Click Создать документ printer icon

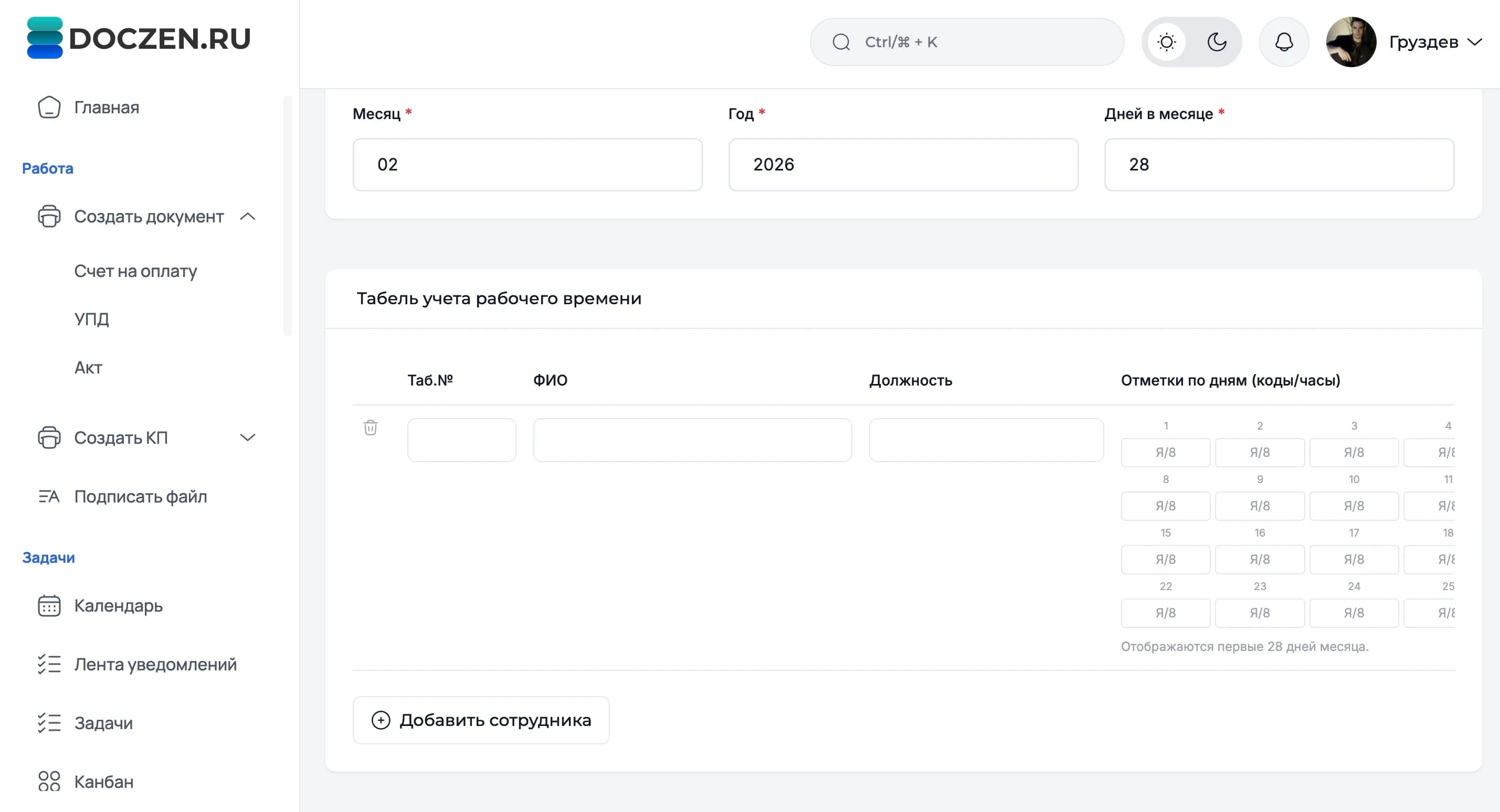pos(49,217)
